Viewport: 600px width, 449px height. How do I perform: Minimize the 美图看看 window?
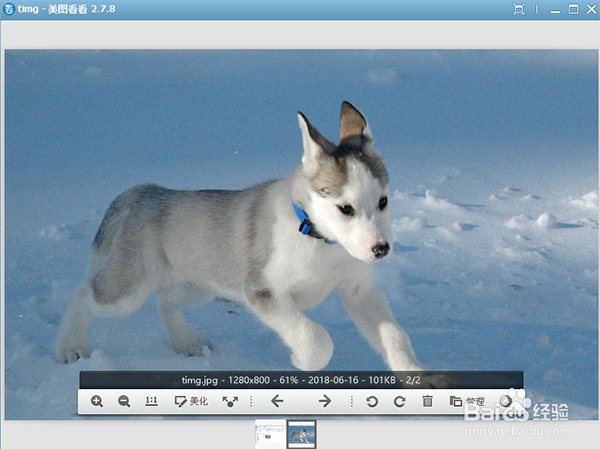click(x=556, y=9)
